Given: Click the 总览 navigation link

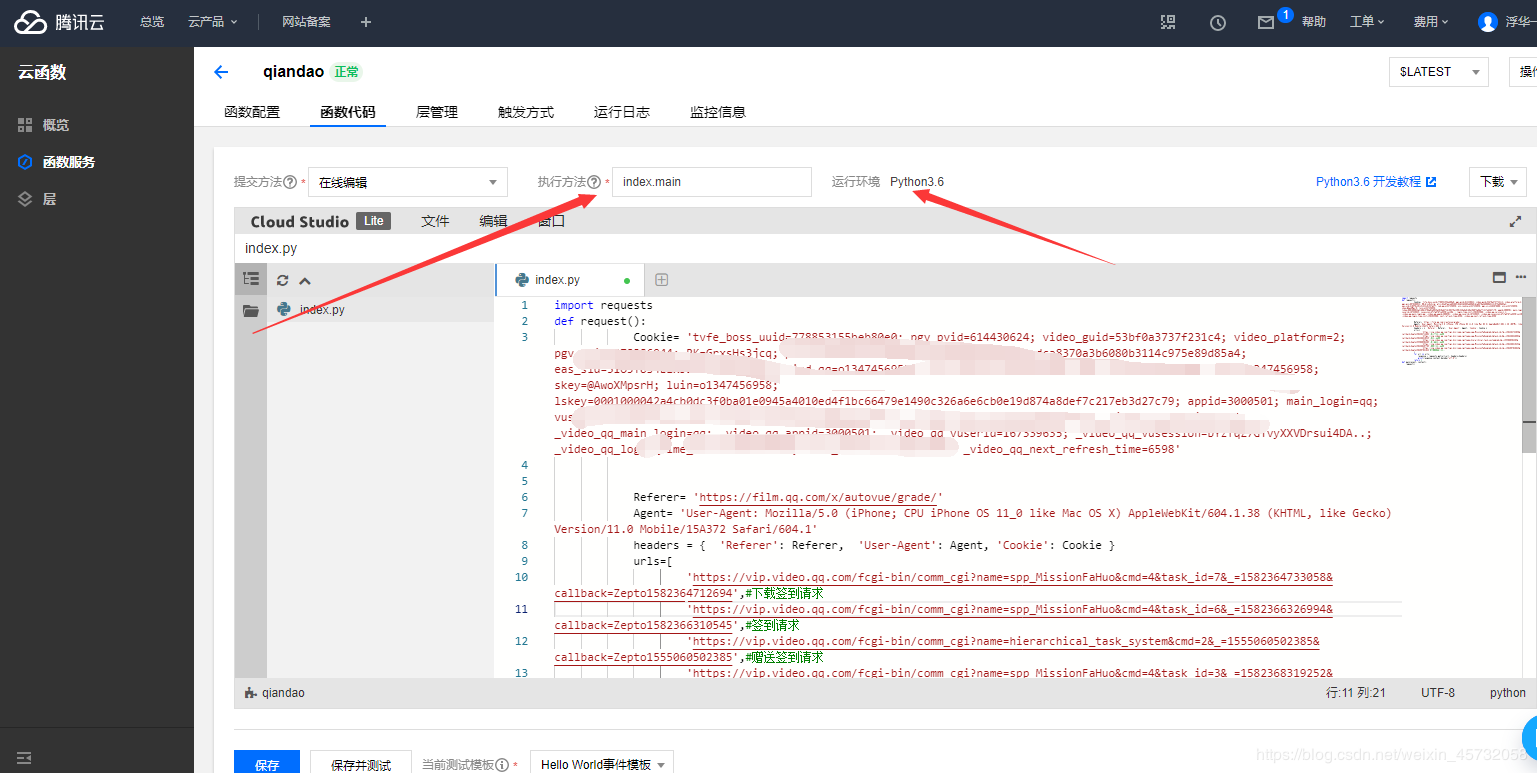Looking at the screenshot, I should 152,22.
